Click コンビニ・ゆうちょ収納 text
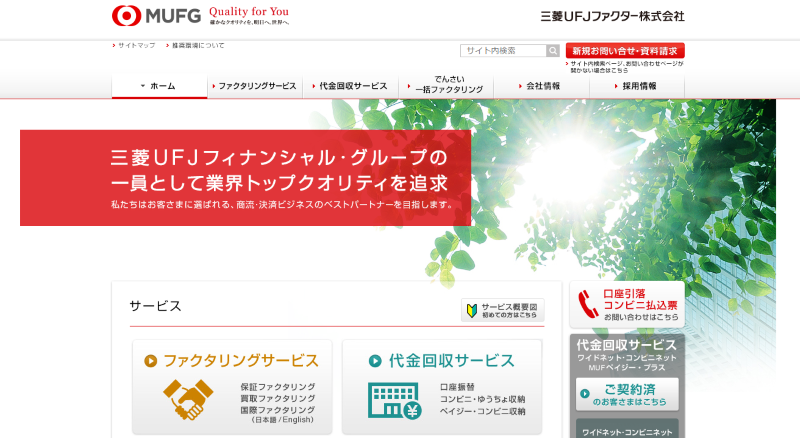This screenshot has height=438, width=800. (x=482, y=399)
